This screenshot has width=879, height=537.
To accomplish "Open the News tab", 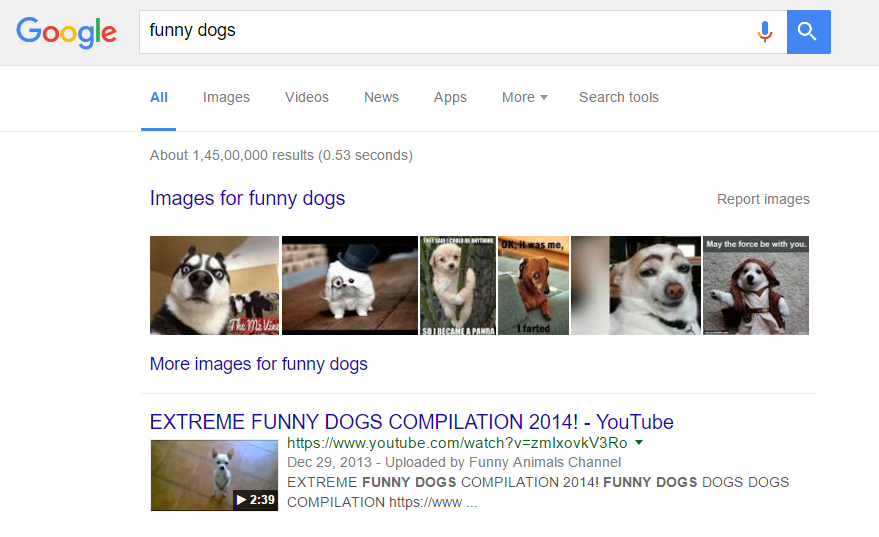I will [381, 98].
